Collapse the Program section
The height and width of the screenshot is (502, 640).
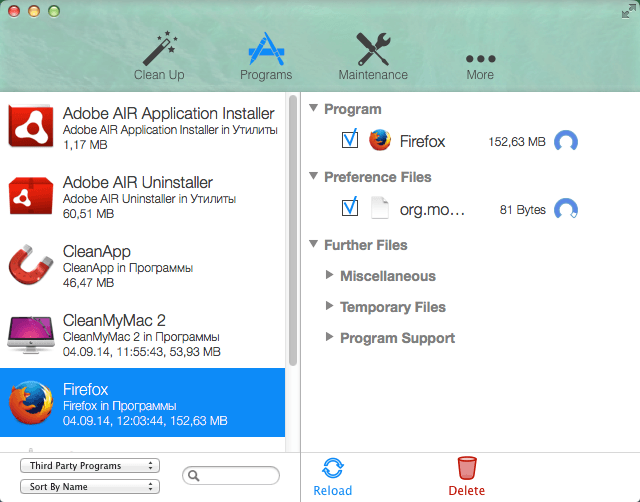point(313,108)
